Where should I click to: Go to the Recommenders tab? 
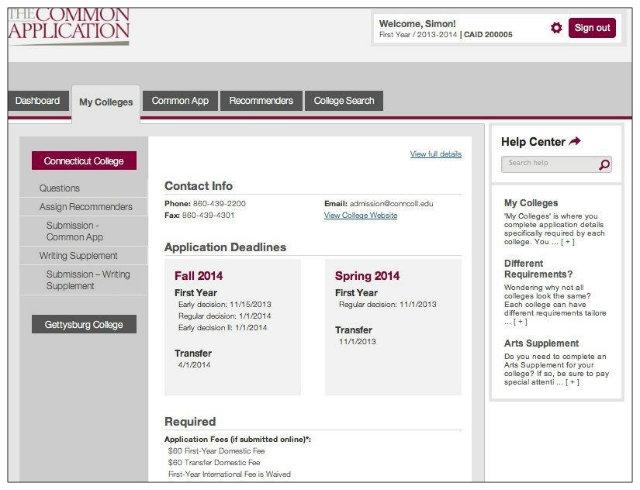(261, 101)
